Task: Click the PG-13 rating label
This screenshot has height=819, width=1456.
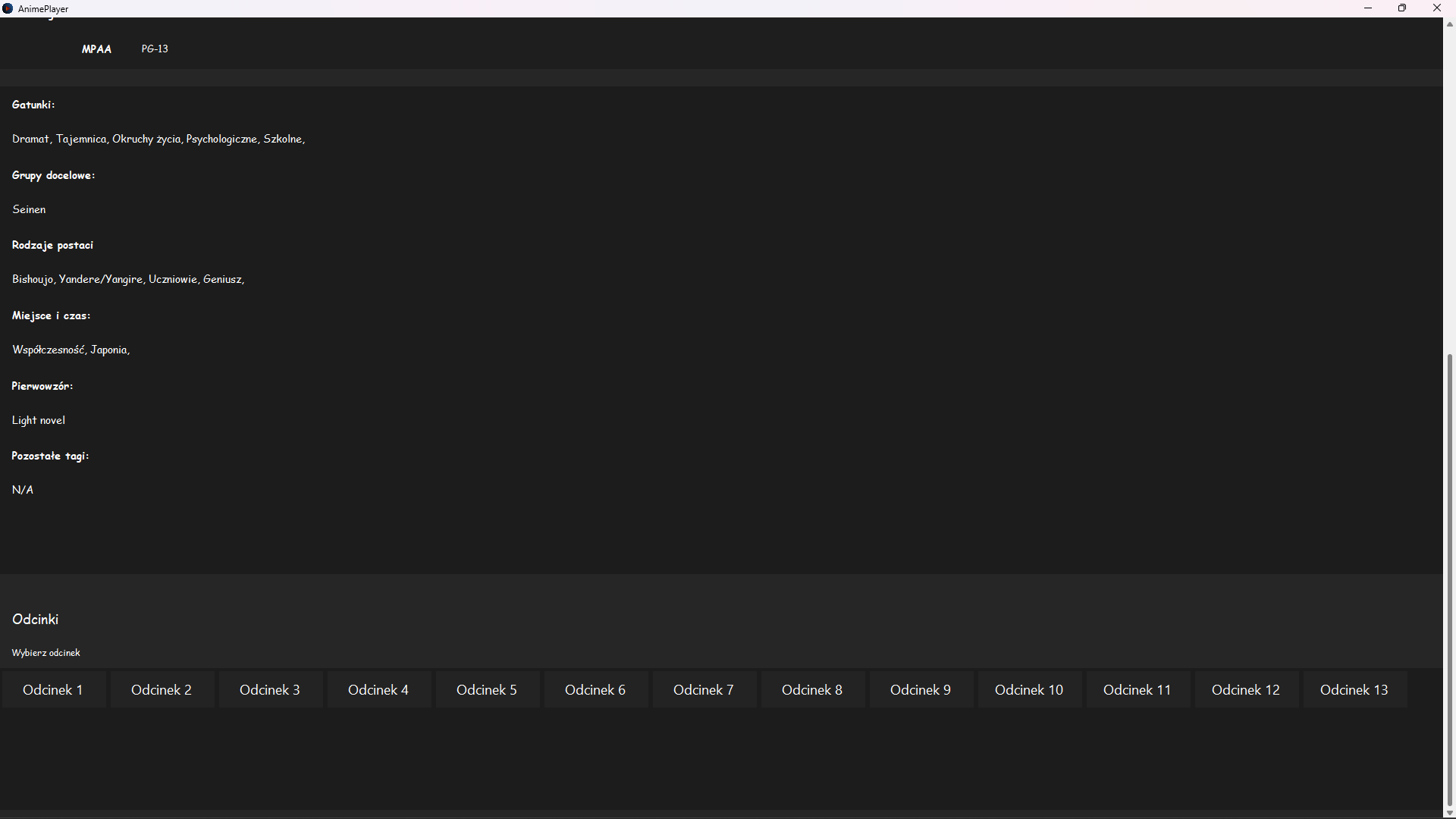Action: point(155,49)
